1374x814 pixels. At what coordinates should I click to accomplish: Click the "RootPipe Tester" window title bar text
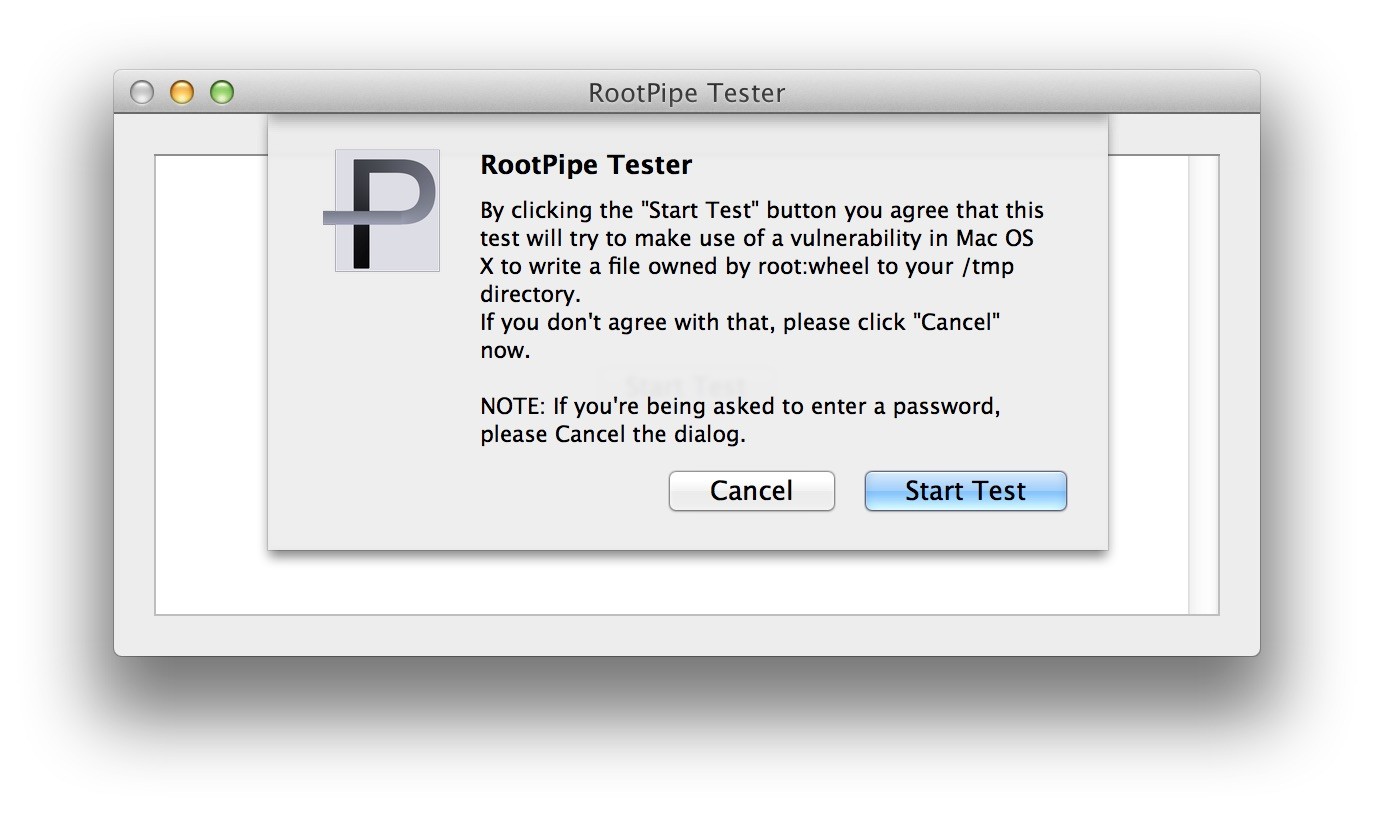[687, 93]
